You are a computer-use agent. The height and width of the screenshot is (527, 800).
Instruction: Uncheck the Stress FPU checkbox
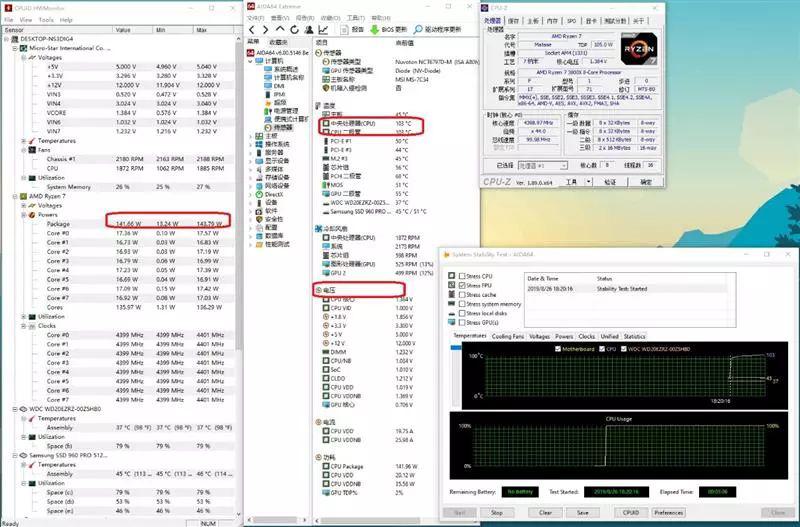462,285
